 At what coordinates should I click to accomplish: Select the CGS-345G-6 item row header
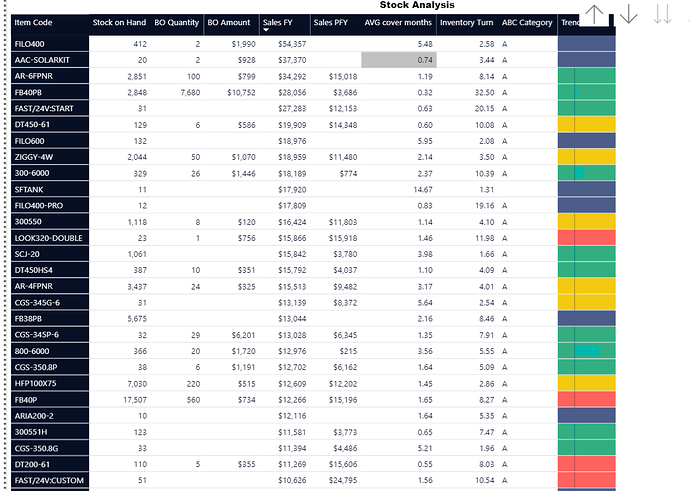point(50,303)
